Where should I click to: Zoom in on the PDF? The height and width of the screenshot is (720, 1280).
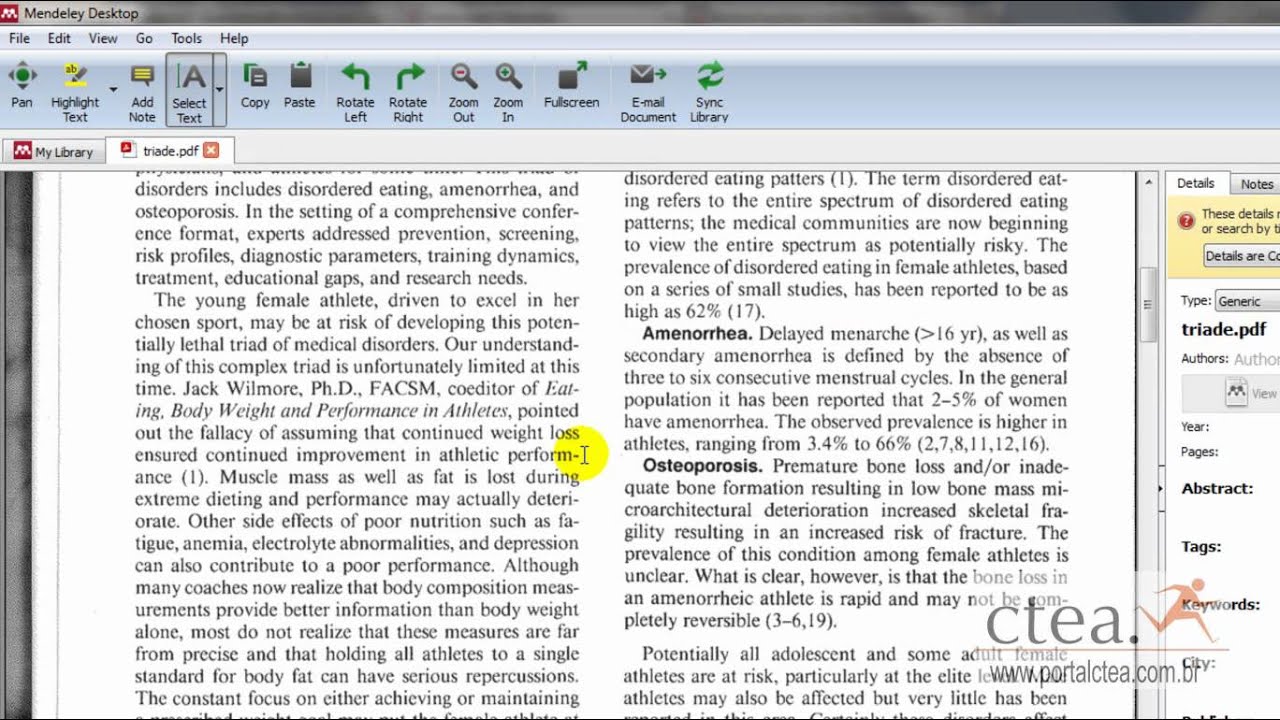click(508, 91)
